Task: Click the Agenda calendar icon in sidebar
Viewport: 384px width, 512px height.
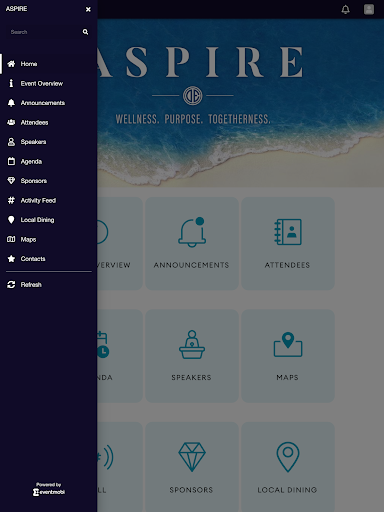Action: pos(11,161)
